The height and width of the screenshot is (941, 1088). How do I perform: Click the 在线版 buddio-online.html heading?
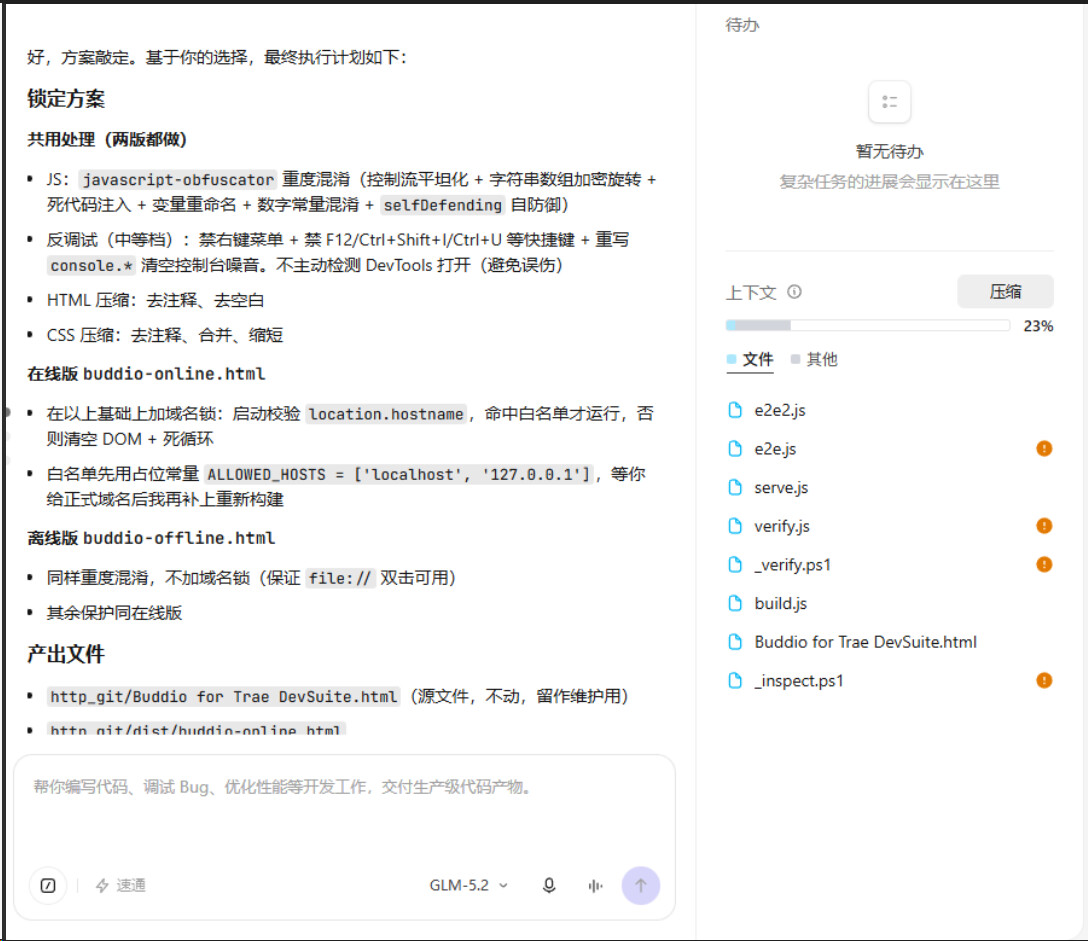click(x=146, y=373)
